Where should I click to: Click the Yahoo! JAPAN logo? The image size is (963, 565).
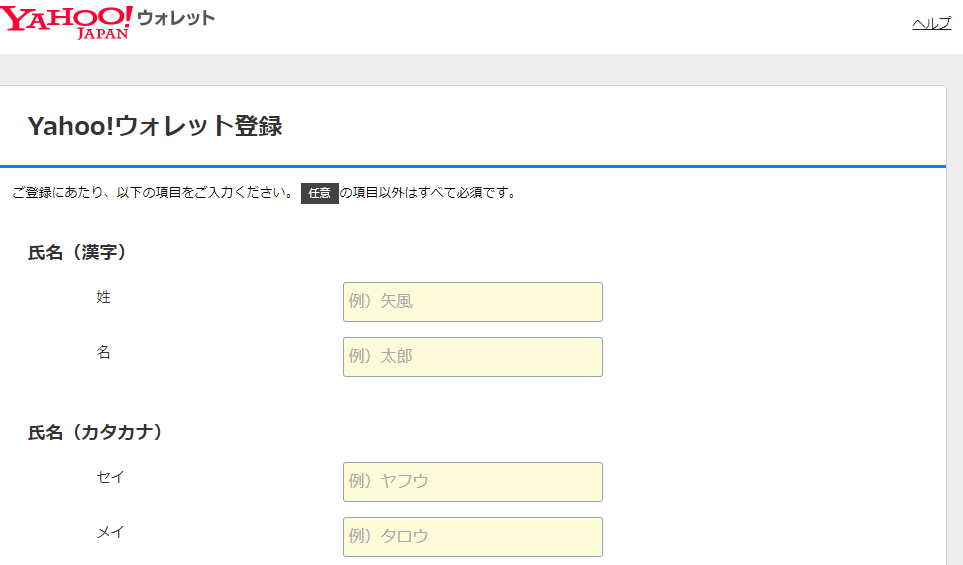tap(66, 22)
